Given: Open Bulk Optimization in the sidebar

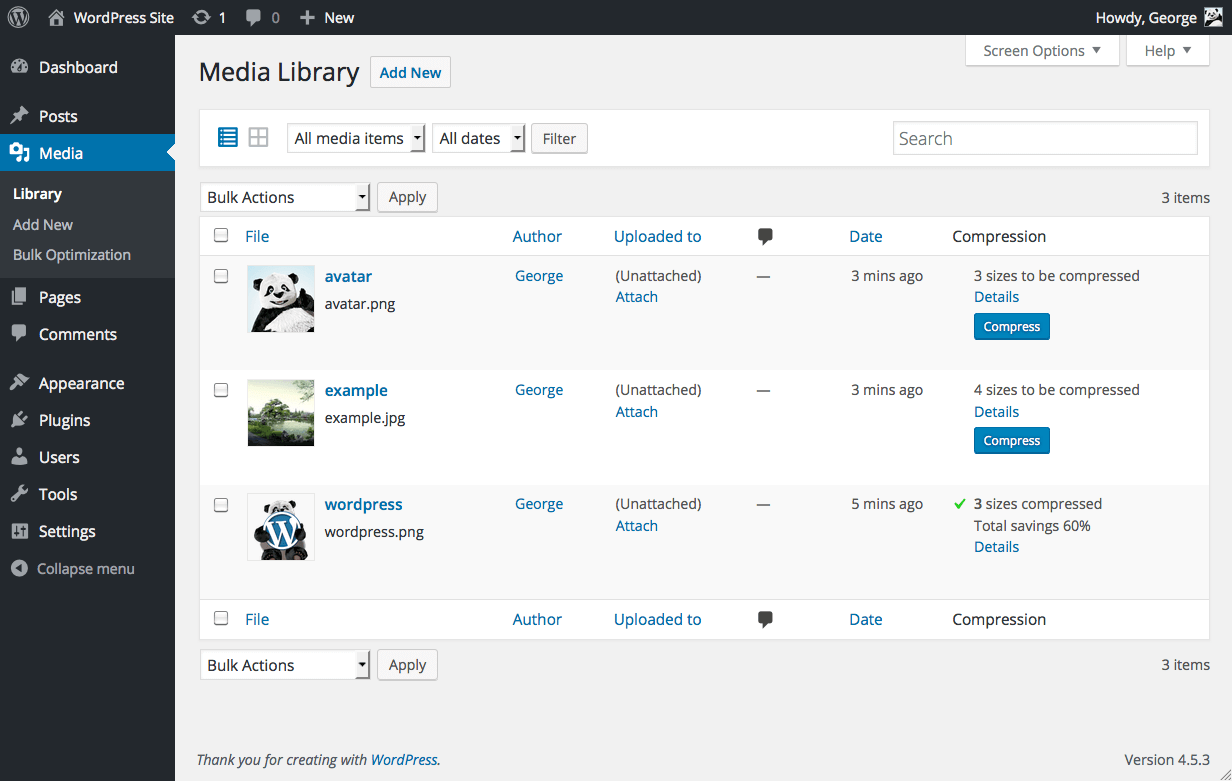Looking at the screenshot, I should 72,255.
